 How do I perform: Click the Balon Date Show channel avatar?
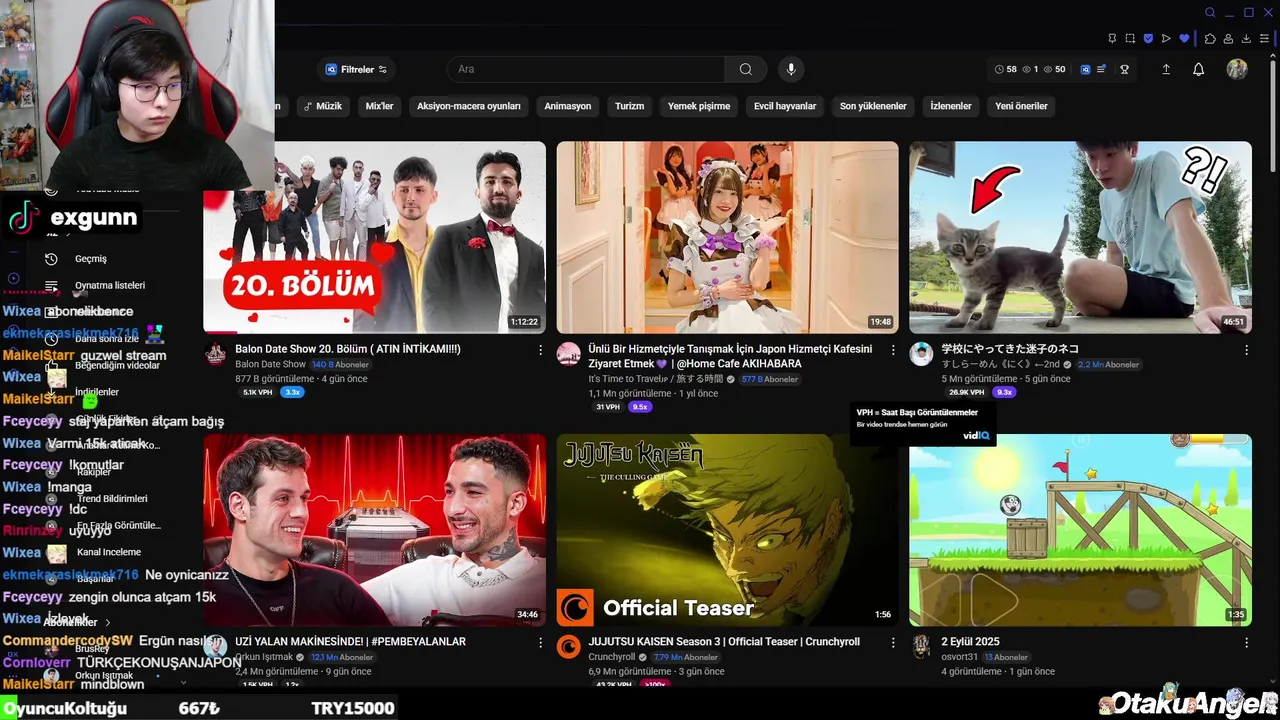pos(215,354)
